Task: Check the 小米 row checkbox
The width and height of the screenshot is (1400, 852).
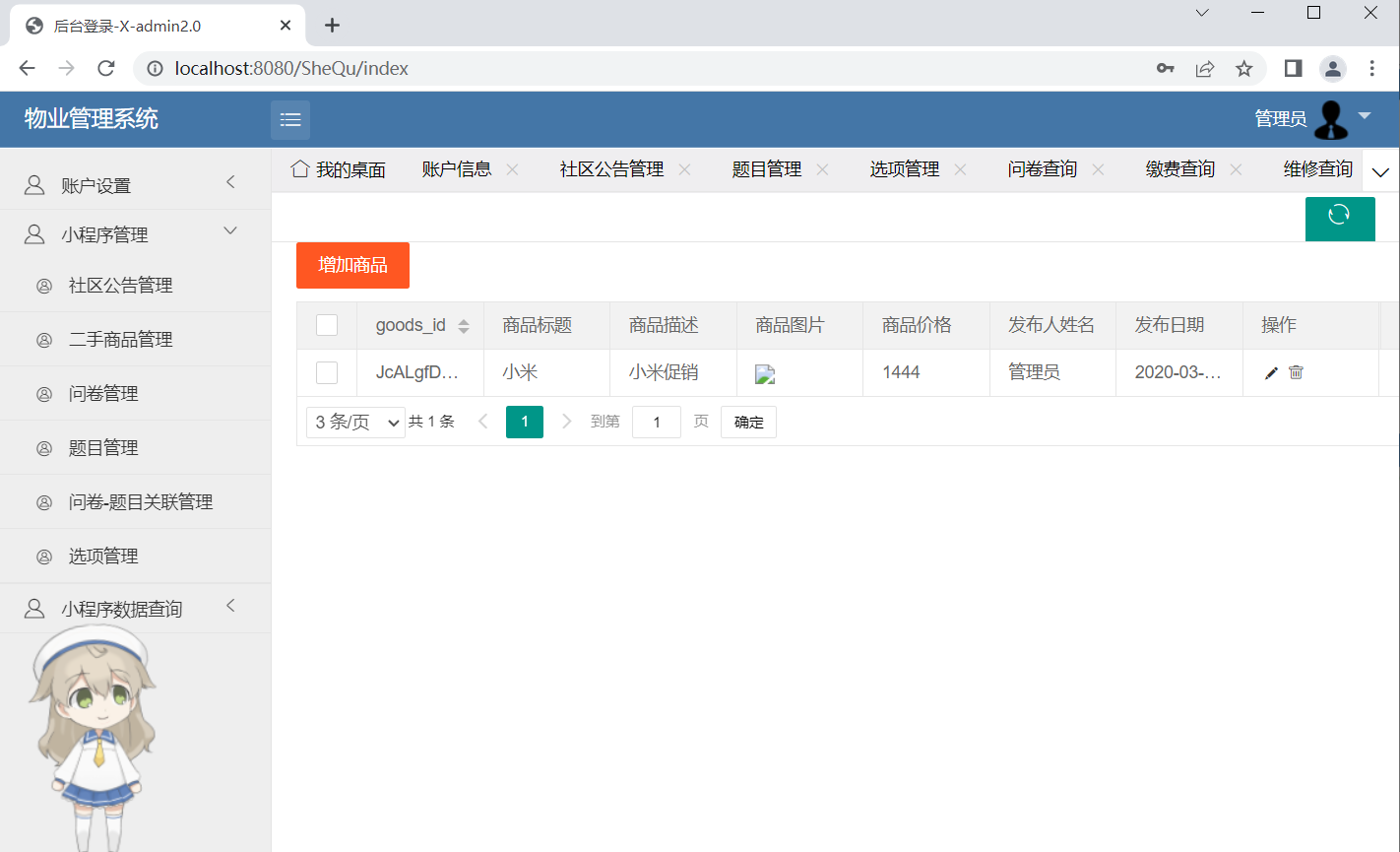Action: (x=327, y=372)
